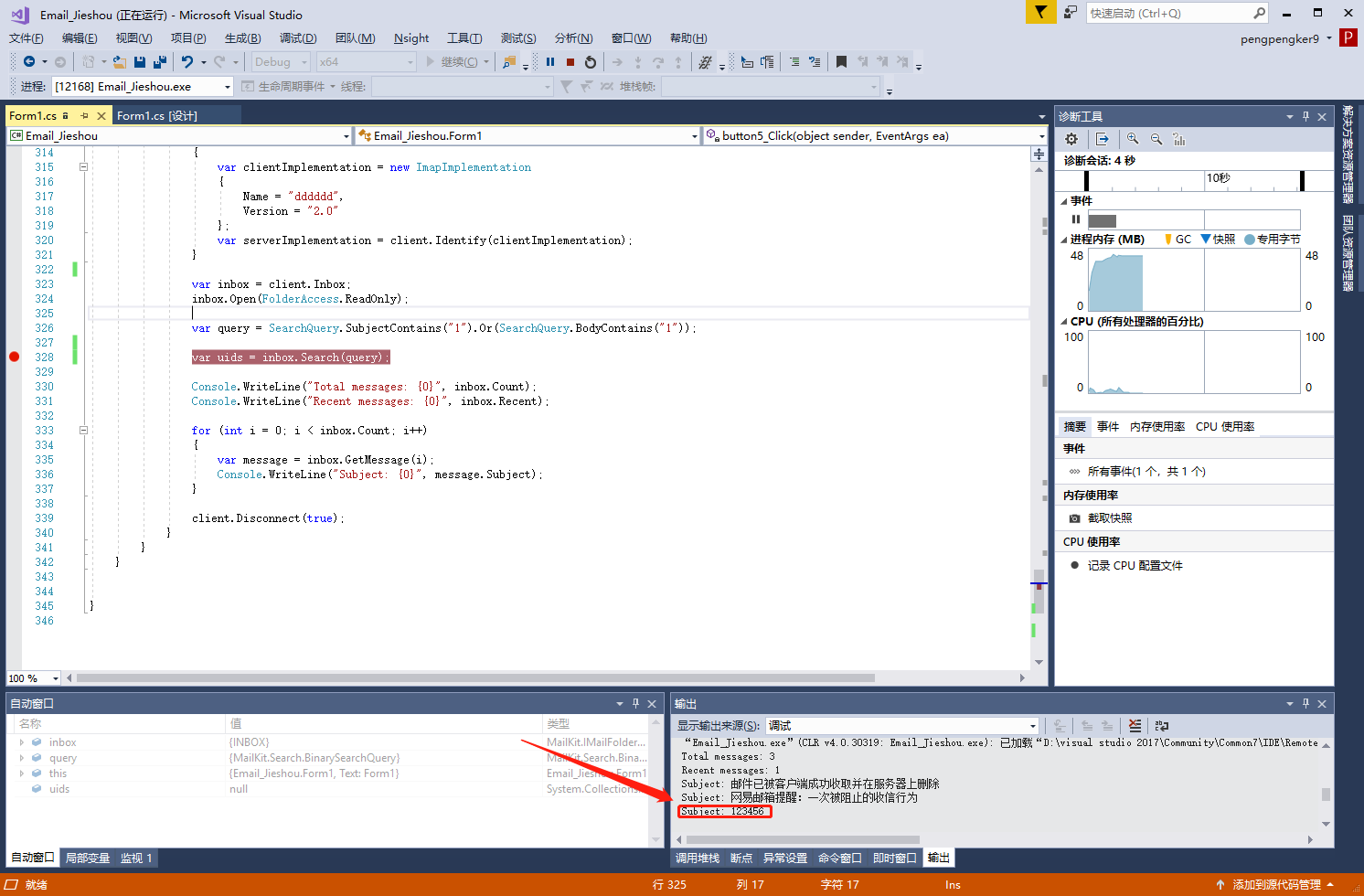Click 截取快照 link
Viewport: 1364px width, 896px height.
coord(1110,518)
